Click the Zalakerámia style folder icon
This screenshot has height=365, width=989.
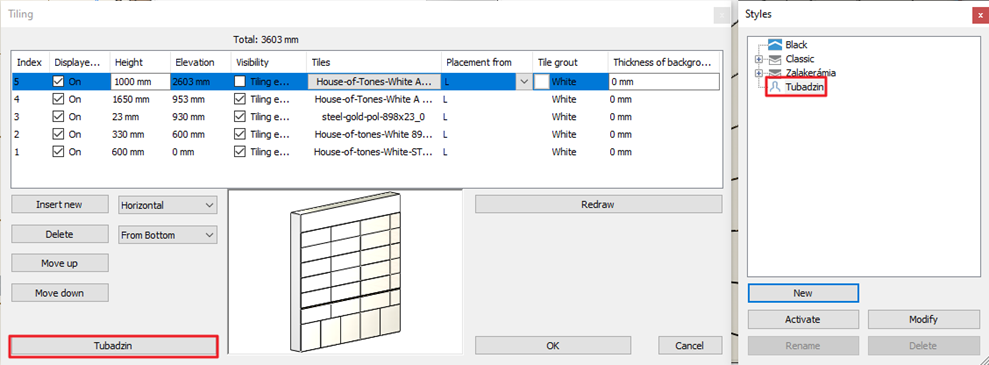pyautogui.click(x=774, y=72)
